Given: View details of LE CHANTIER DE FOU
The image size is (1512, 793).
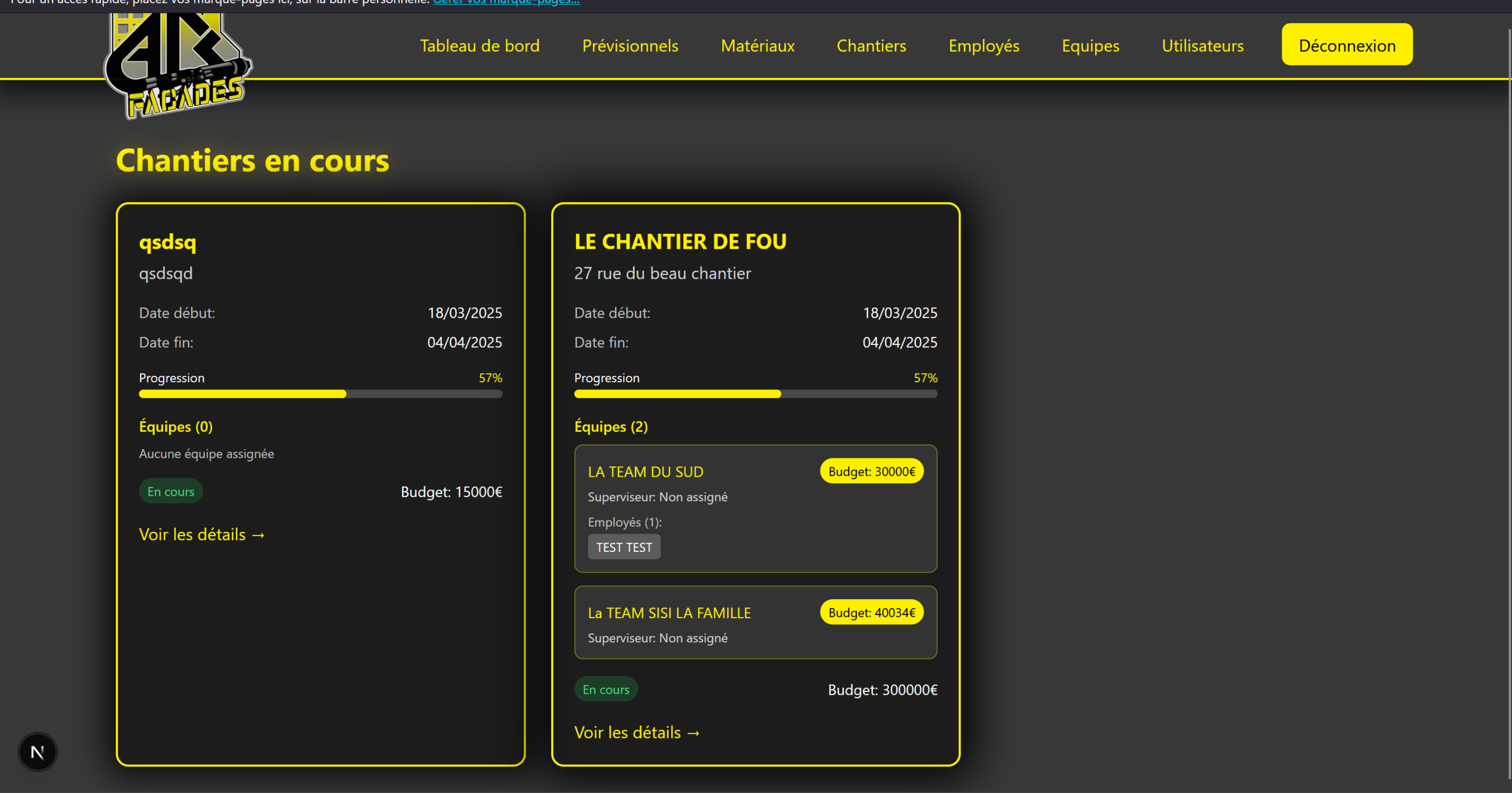Looking at the screenshot, I should click(637, 732).
